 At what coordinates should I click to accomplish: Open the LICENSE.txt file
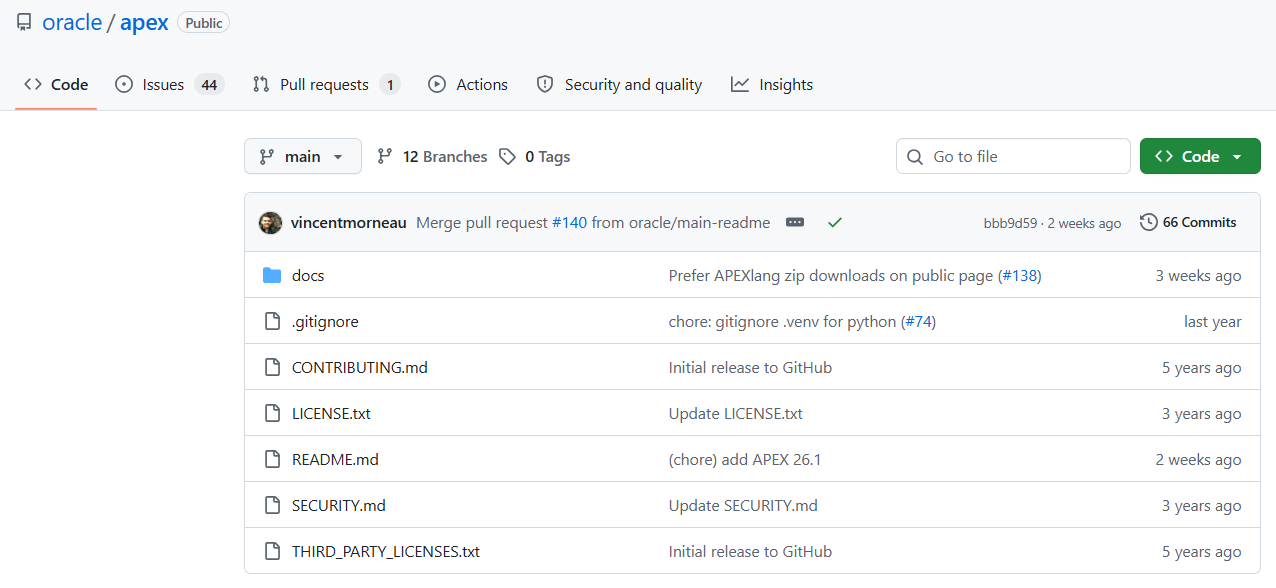tap(331, 413)
